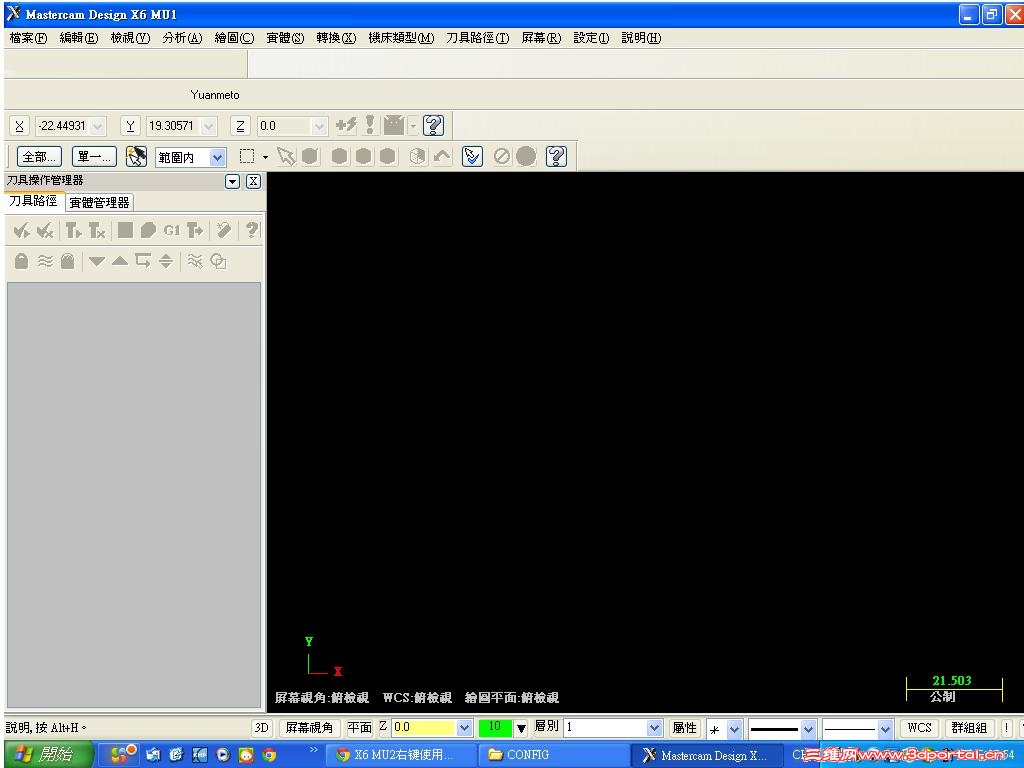Viewport: 1024px width, 768px height.
Task: Open the status bar Z depth dropdown
Action: (x=464, y=728)
